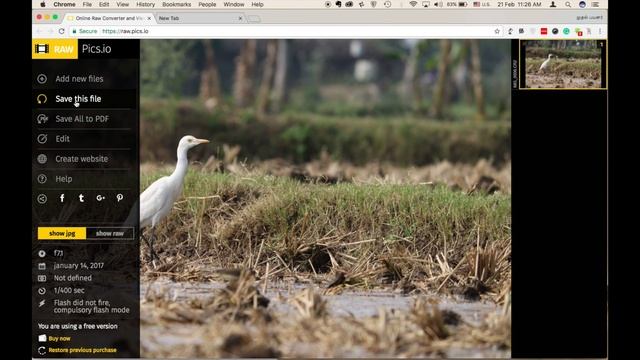Click the Save All to PDF icon
The image size is (640, 360).
coord(42,119)
